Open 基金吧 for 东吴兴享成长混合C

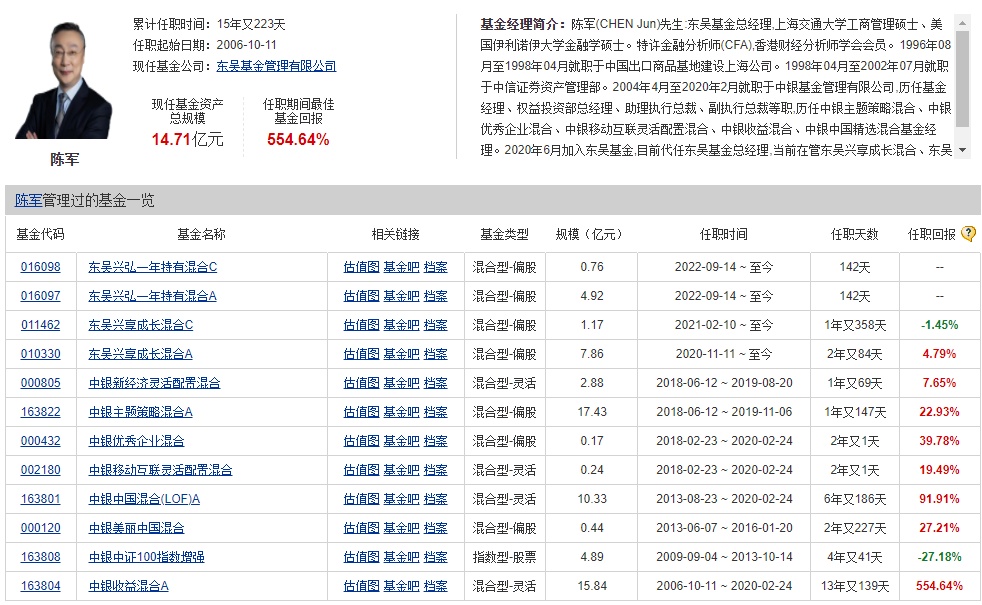pos(401,325)
